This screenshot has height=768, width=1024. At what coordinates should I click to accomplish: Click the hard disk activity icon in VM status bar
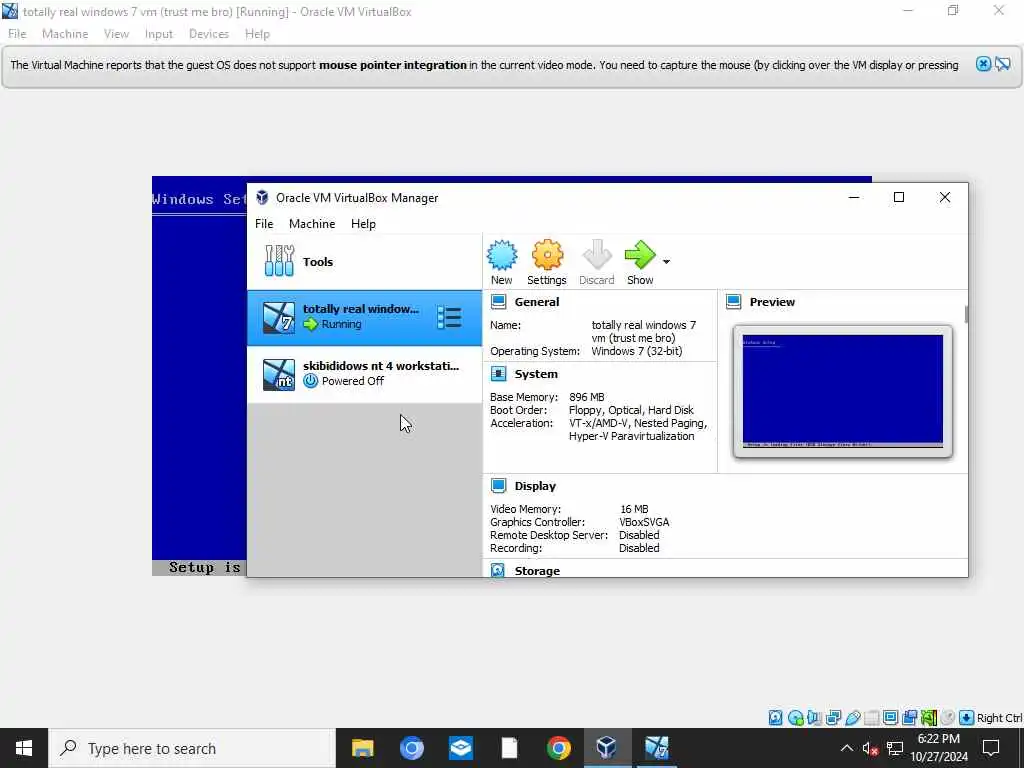pyautogui.click(x=775, y=718)
